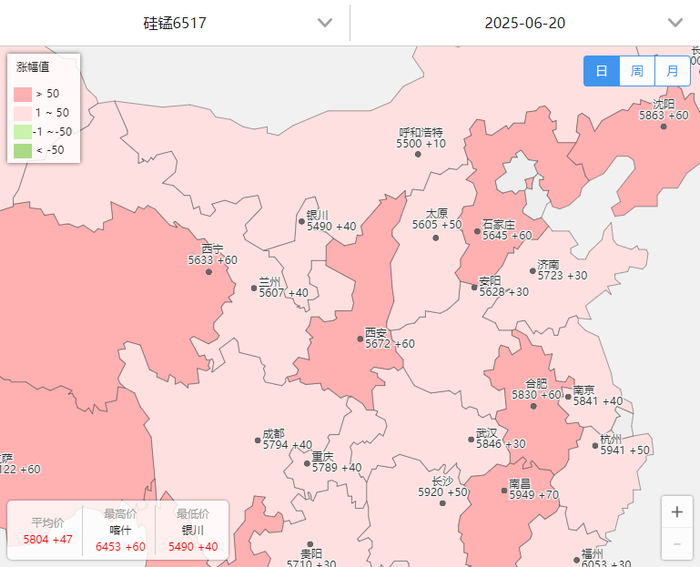Click the 平均价 5804 +47 value
Image resolution: width=700 pixels, height=567 pixels.
pos(48,539)
